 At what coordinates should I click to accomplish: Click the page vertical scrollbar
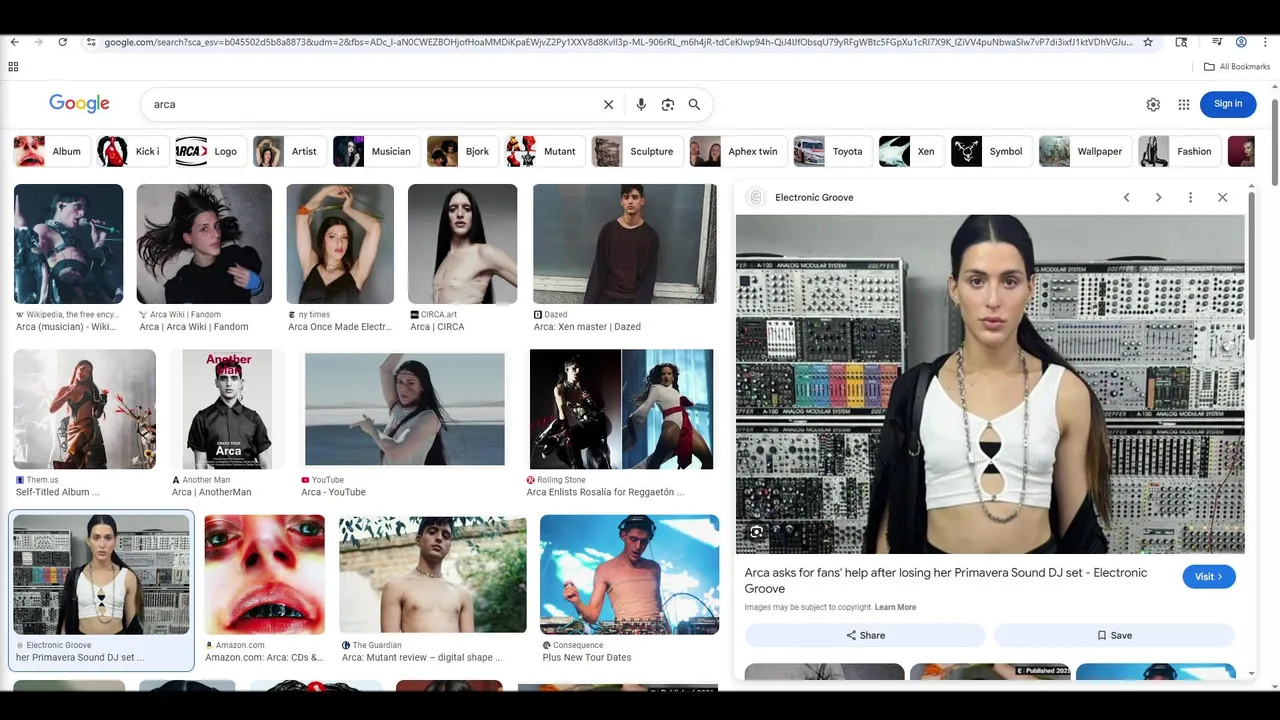click(1275, 140)
